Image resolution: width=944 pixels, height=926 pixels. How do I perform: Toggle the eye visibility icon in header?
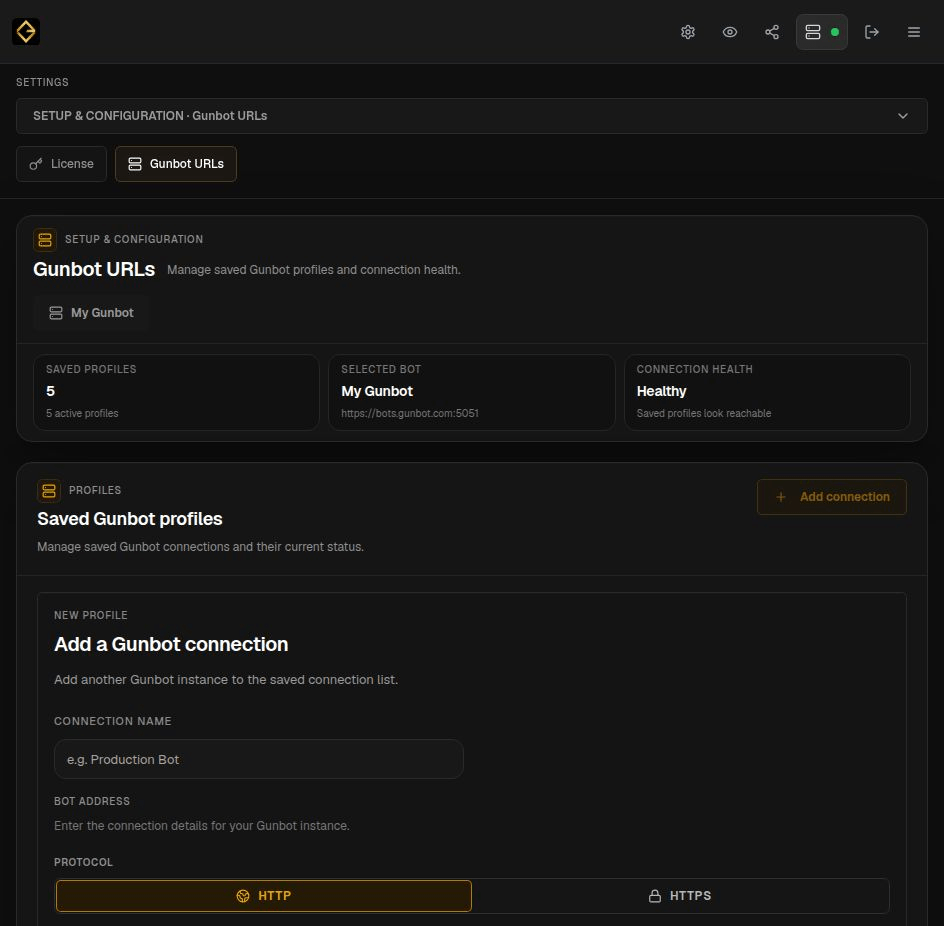(x=730, y=32)
